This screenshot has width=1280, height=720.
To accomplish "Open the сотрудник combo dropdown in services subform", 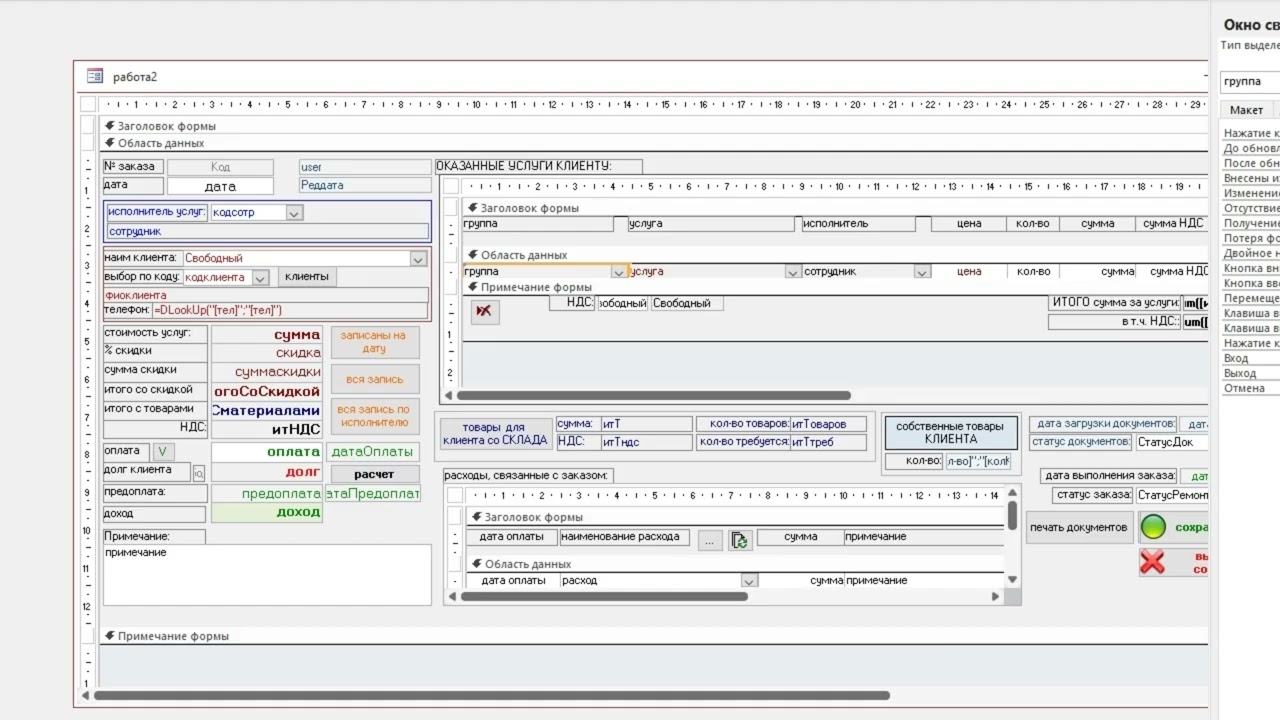I will click(x=922, y=271).
